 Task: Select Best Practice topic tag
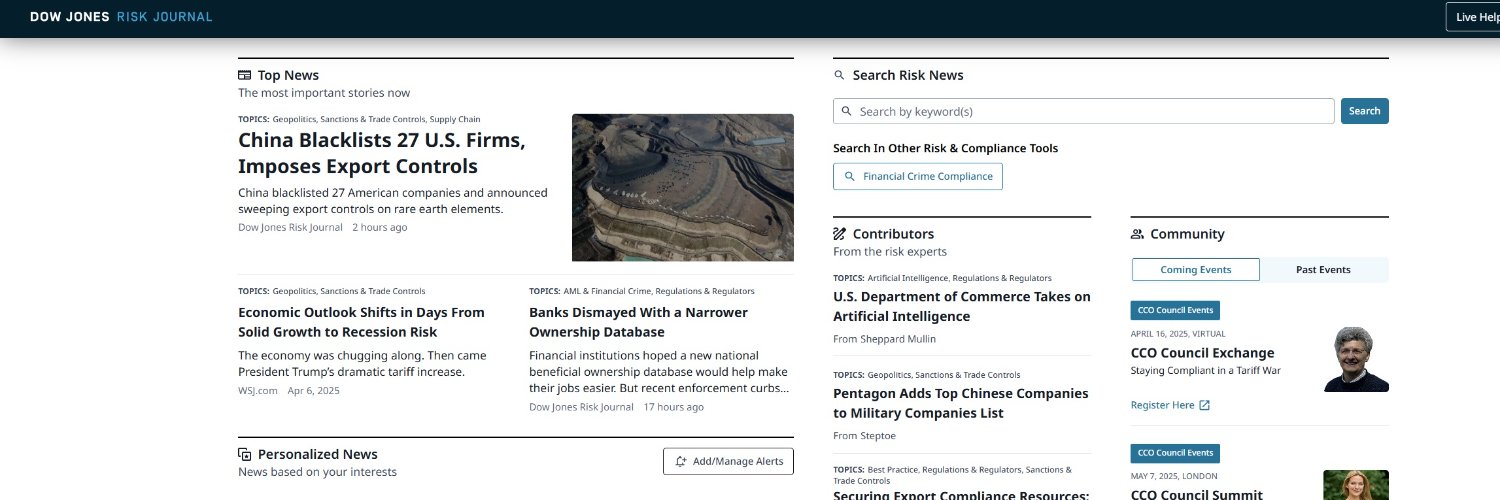892,469
